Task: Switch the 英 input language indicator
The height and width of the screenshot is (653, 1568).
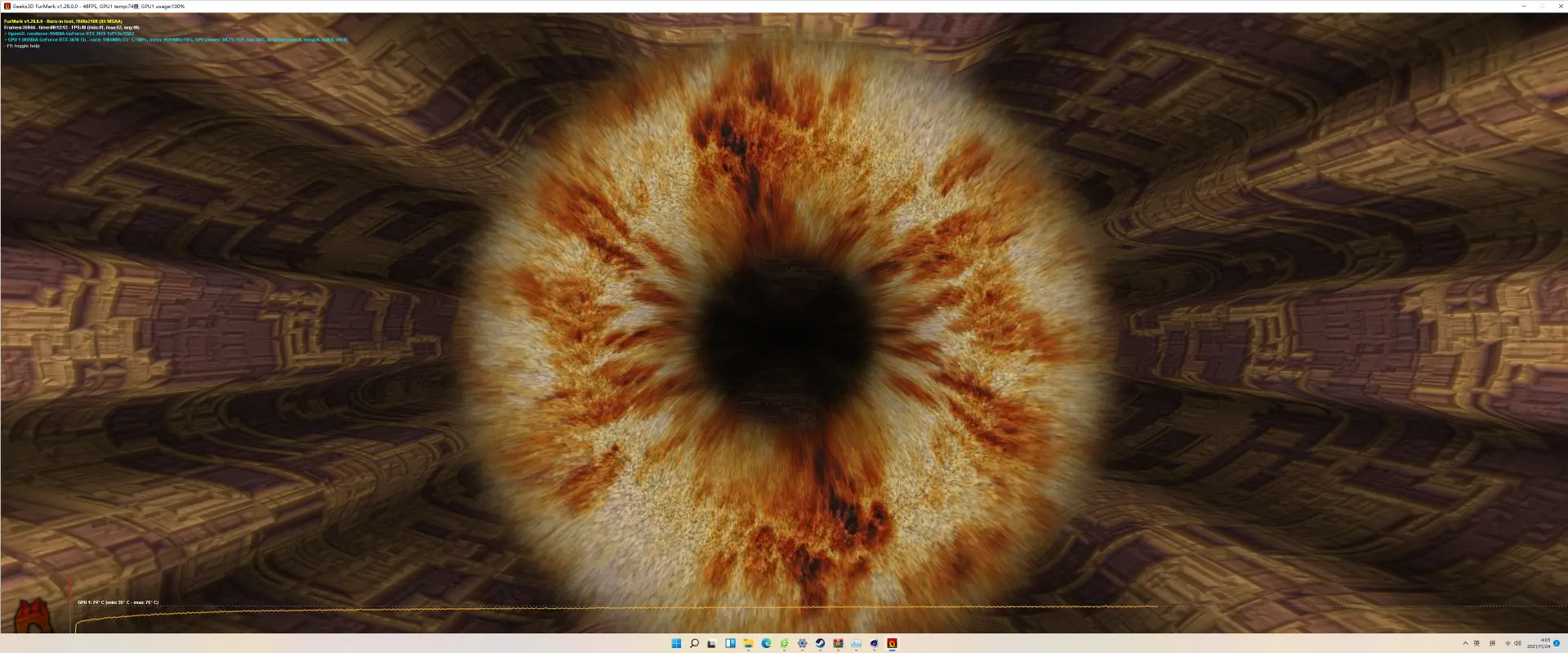Action: pos(1477,643)
